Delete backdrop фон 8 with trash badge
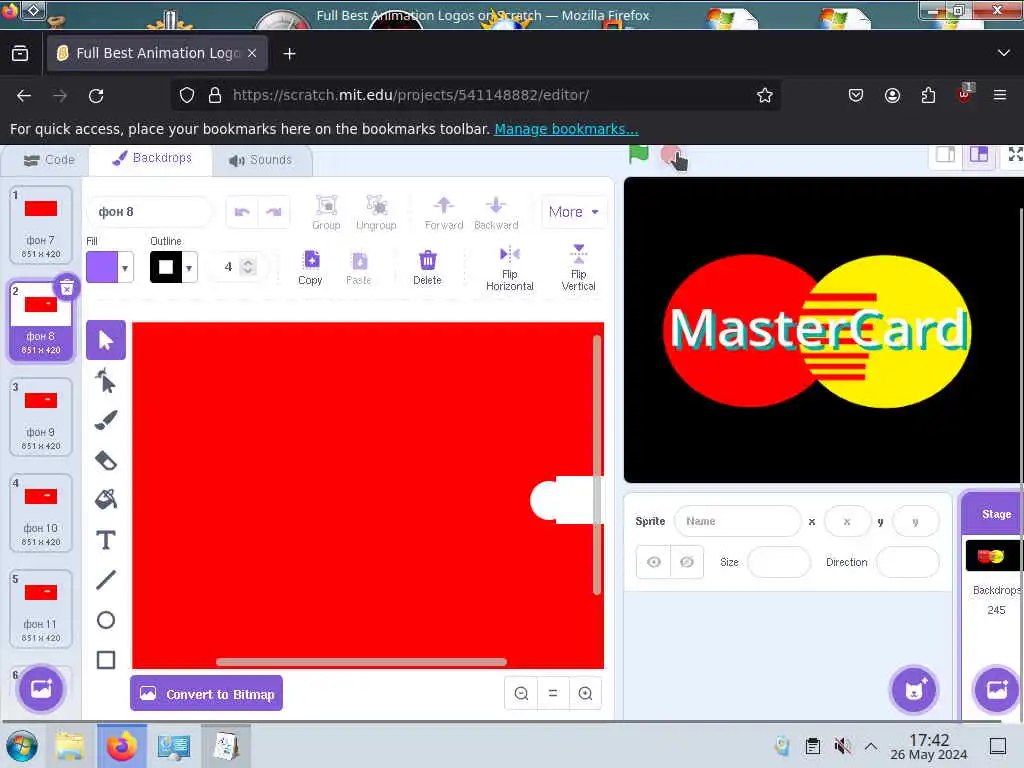The height and width of the screenshot is (768, 1024). pos(67,287)
